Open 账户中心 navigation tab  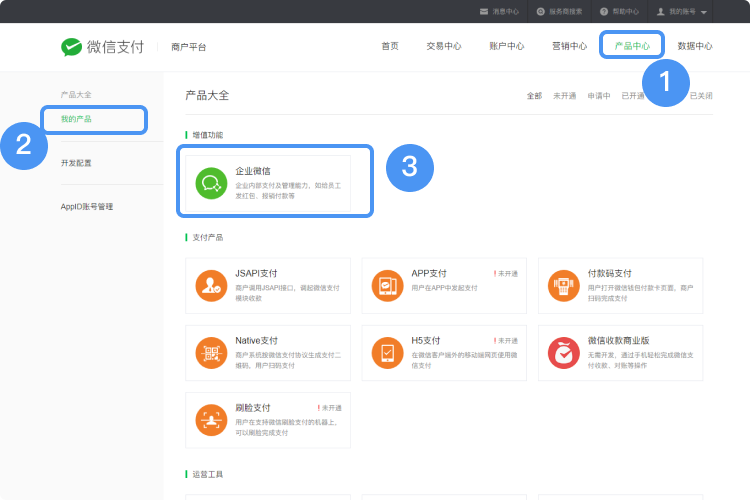click(507, 46)
